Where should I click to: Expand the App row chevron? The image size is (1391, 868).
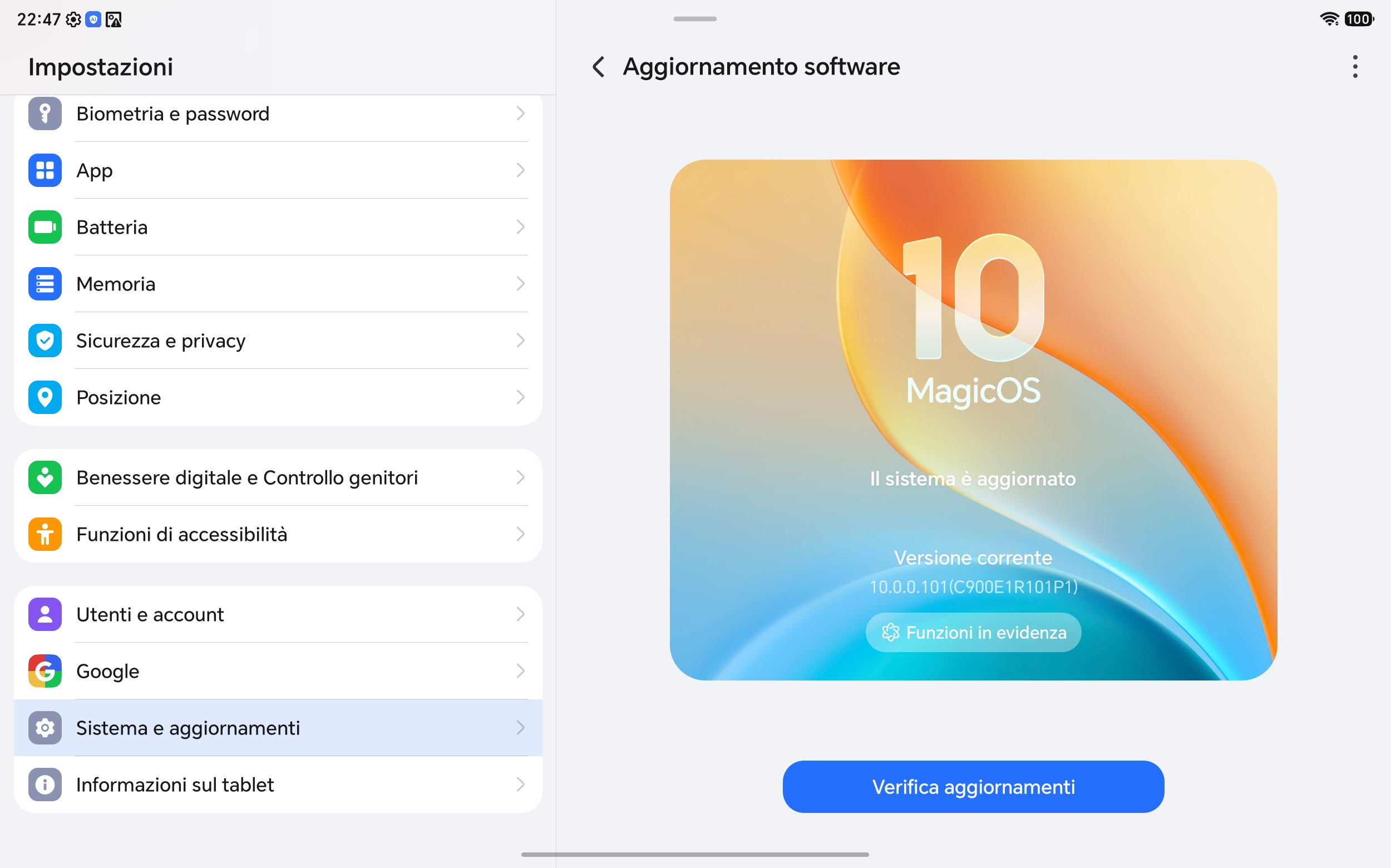[x=520, y=170]
